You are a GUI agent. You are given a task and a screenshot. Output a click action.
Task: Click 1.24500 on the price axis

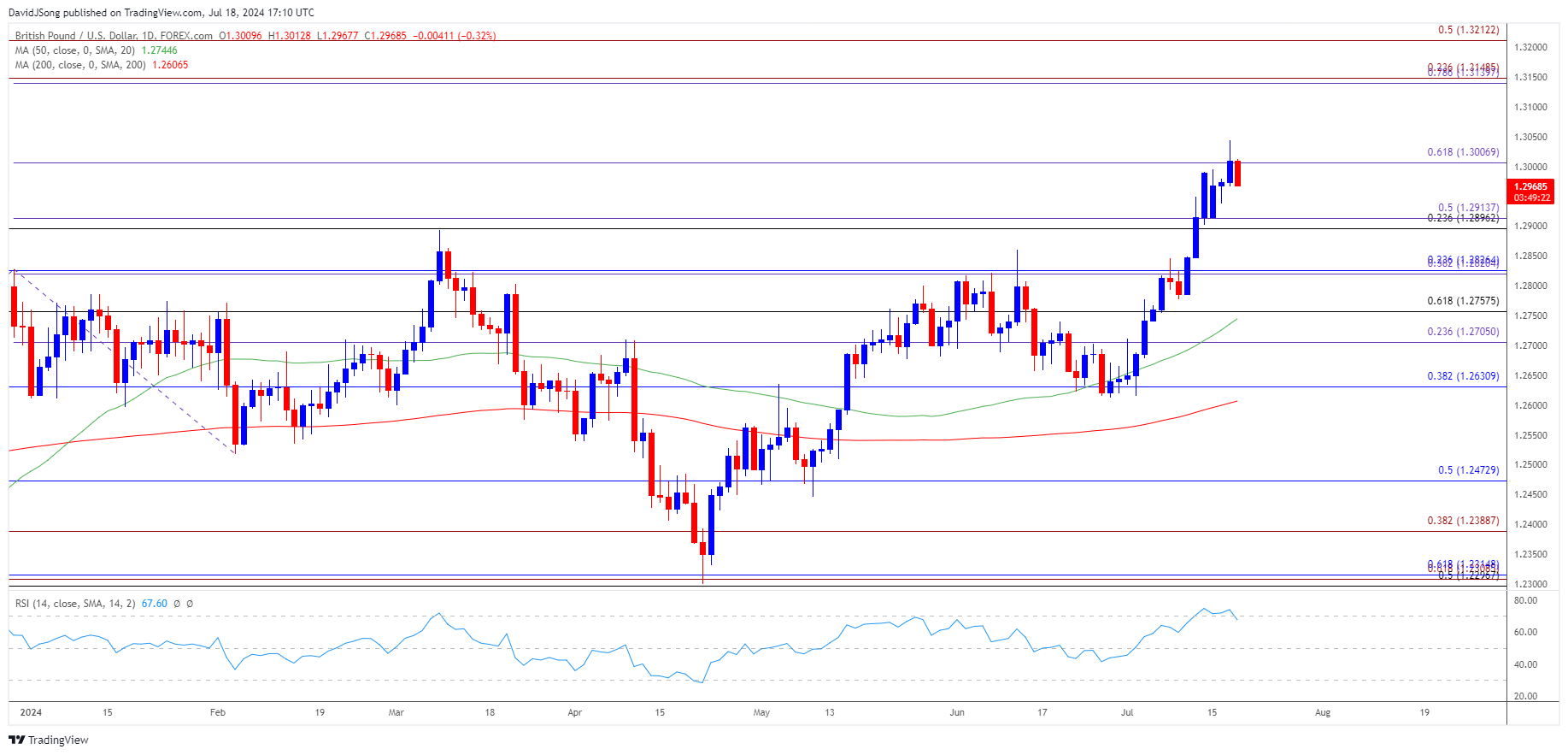(1530, 495)
